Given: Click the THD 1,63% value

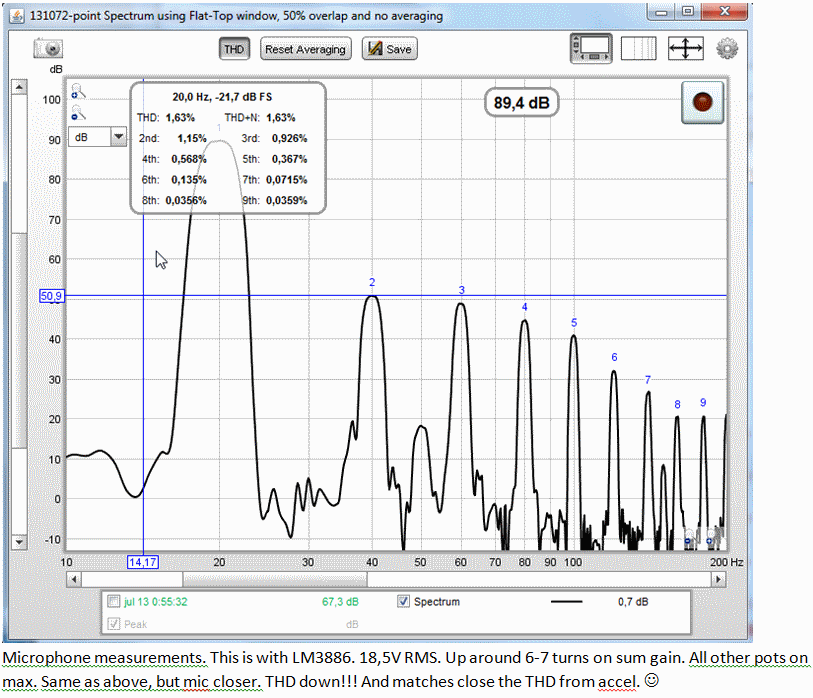Looking at the screenshot, I should click(180, 118).
